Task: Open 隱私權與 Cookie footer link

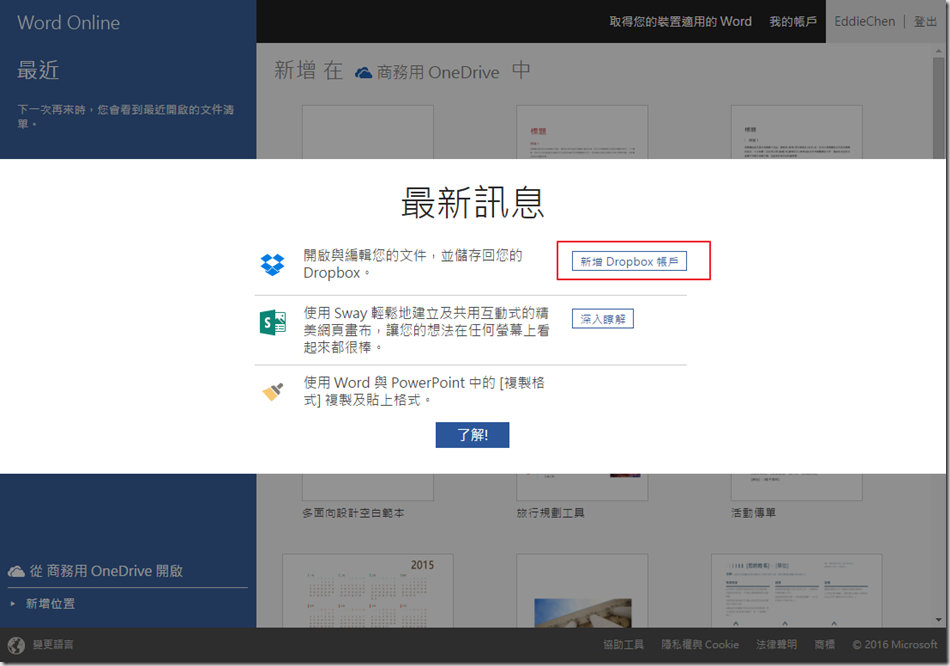Action: coord(700,645)
